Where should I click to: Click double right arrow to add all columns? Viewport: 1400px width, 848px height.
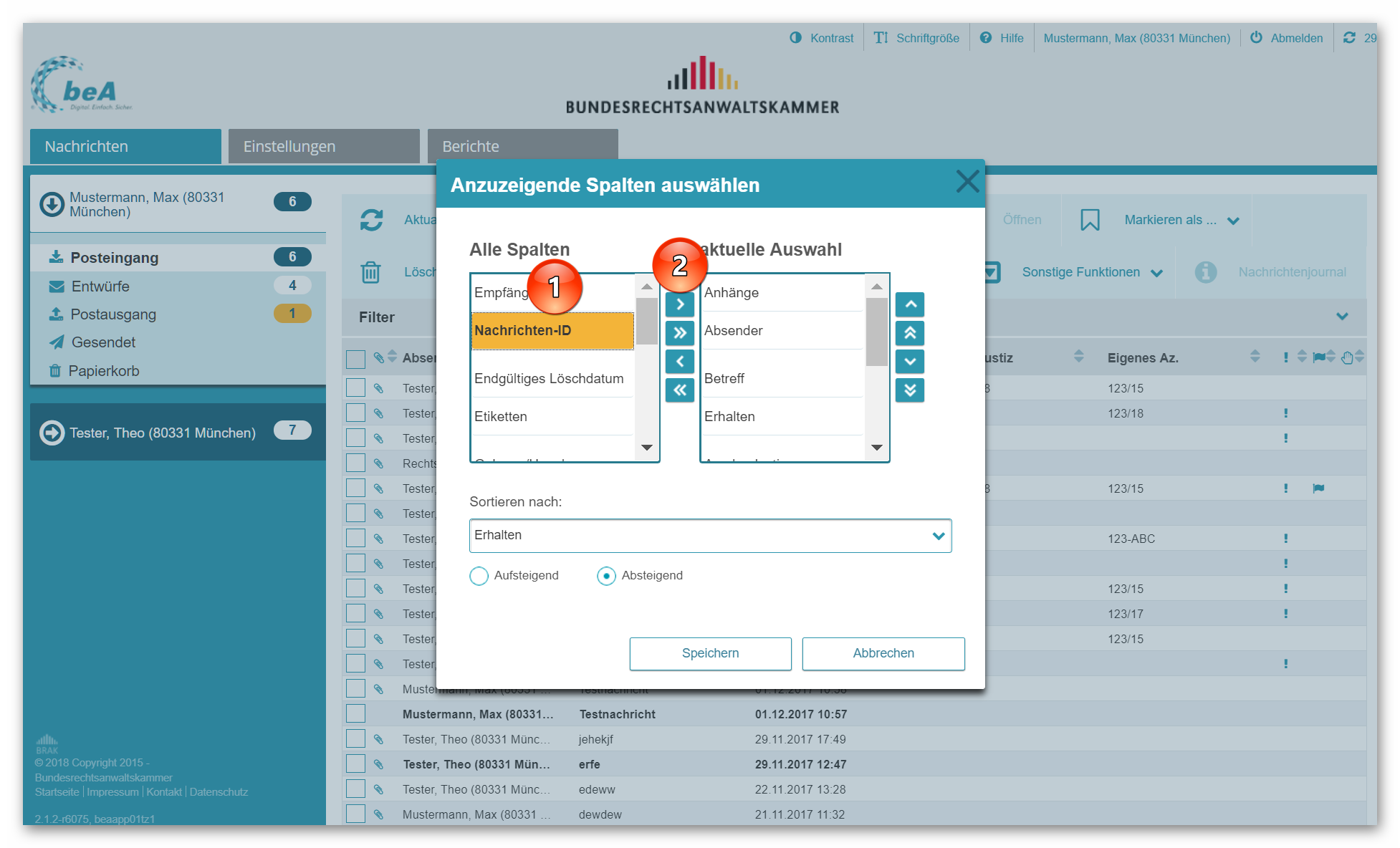click(679, 333)
